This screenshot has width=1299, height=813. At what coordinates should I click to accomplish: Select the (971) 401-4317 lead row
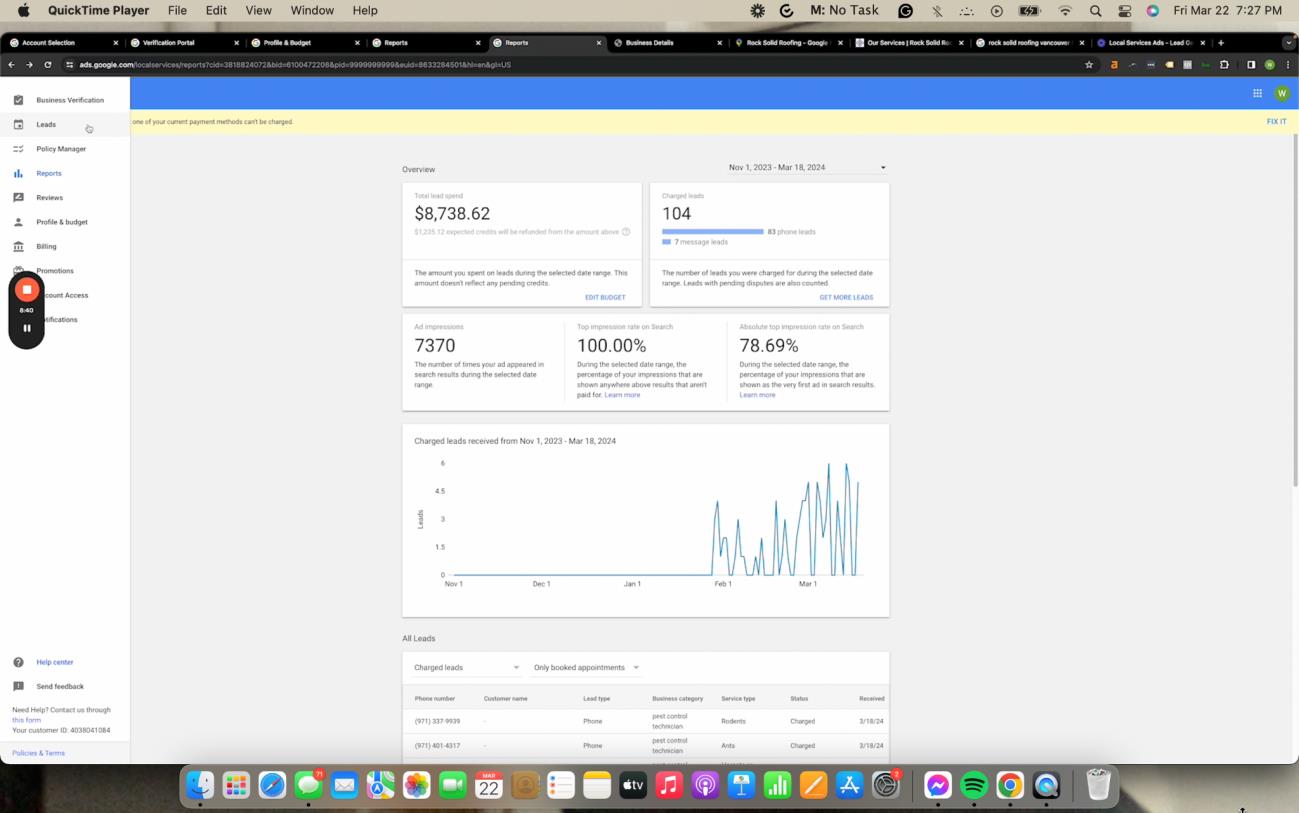pos(645,746)
